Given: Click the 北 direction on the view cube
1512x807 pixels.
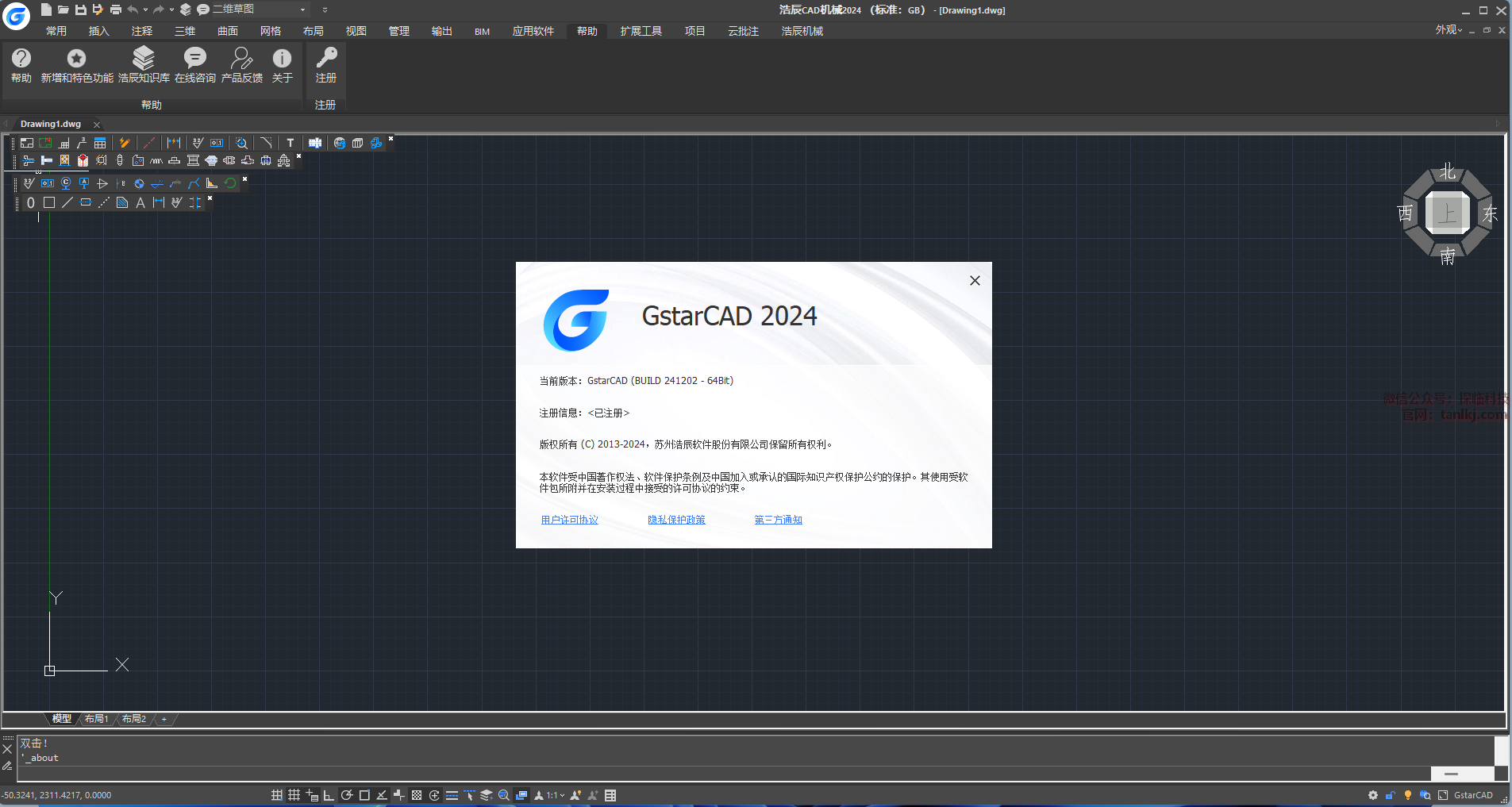Looking at the screenshot, I should point(1448,172).
